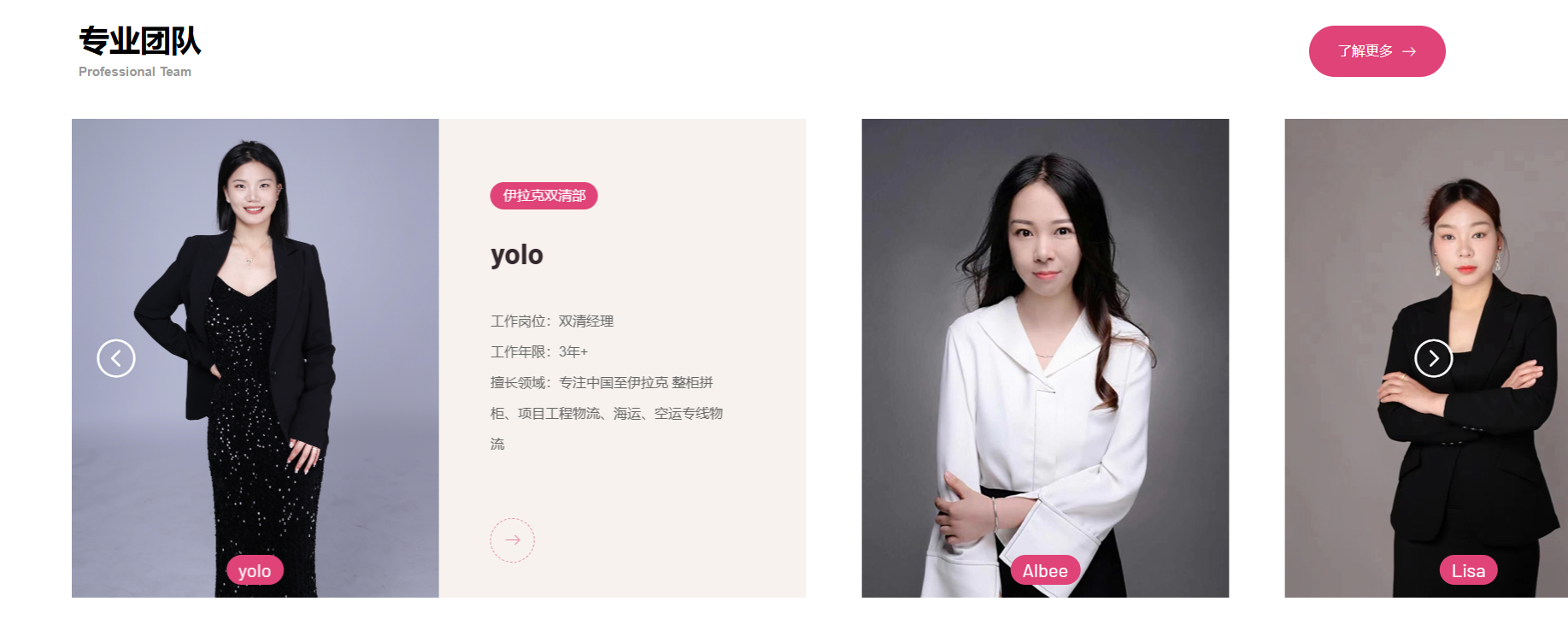
Task: Open yolo's portrait photo
Action: tap(255, 358)
